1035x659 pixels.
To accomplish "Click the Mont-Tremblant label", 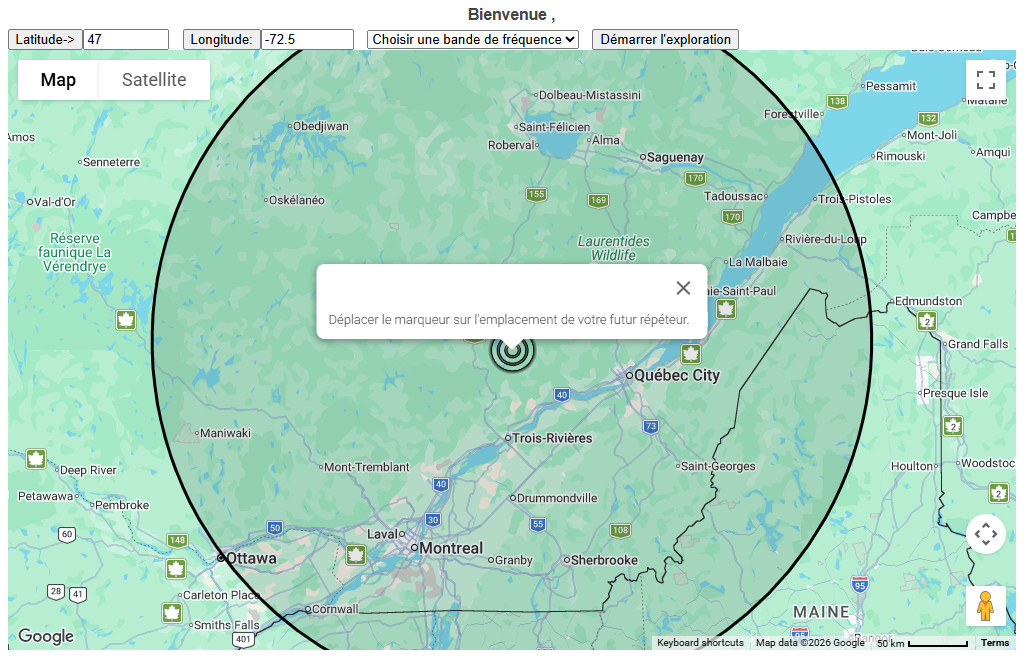I will tap(366, 467).
